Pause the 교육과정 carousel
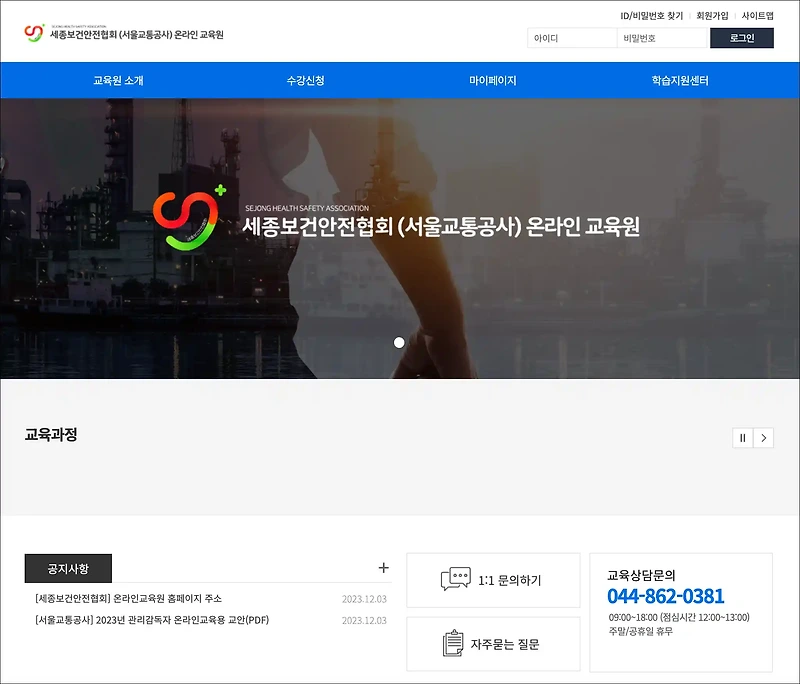Viewport: 800px width, 684px height. coord(744,437)
